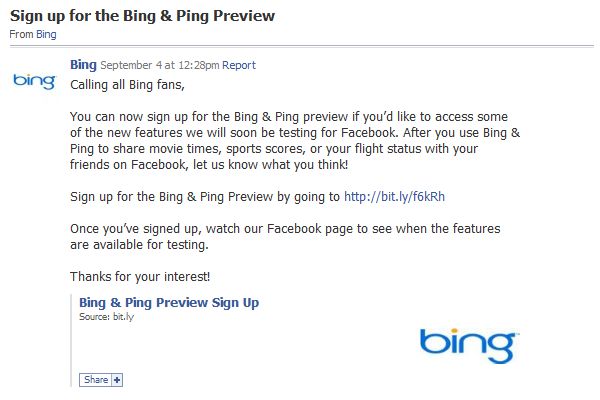The width and height of the screenshot is (600, 400).
Task: Click the Calling all Bing fans line
Action: (x=127, y=85)
